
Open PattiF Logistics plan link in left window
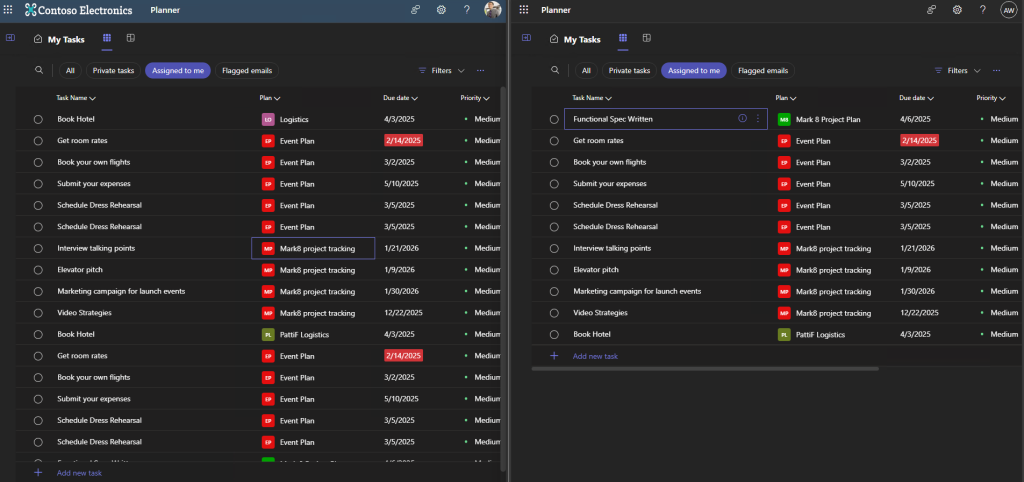(x=304, y=334)
